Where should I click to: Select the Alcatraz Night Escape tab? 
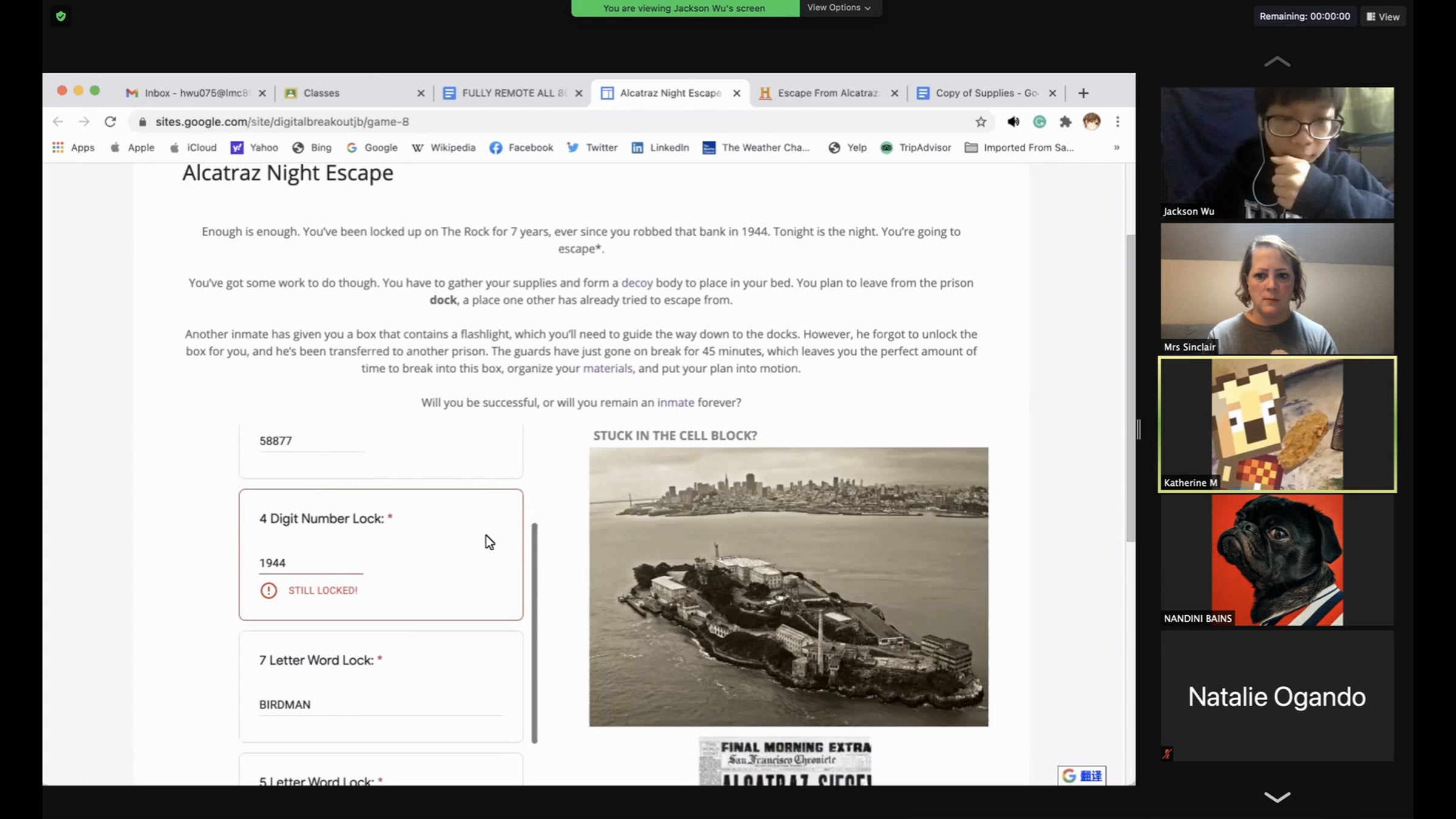(670, 93)
